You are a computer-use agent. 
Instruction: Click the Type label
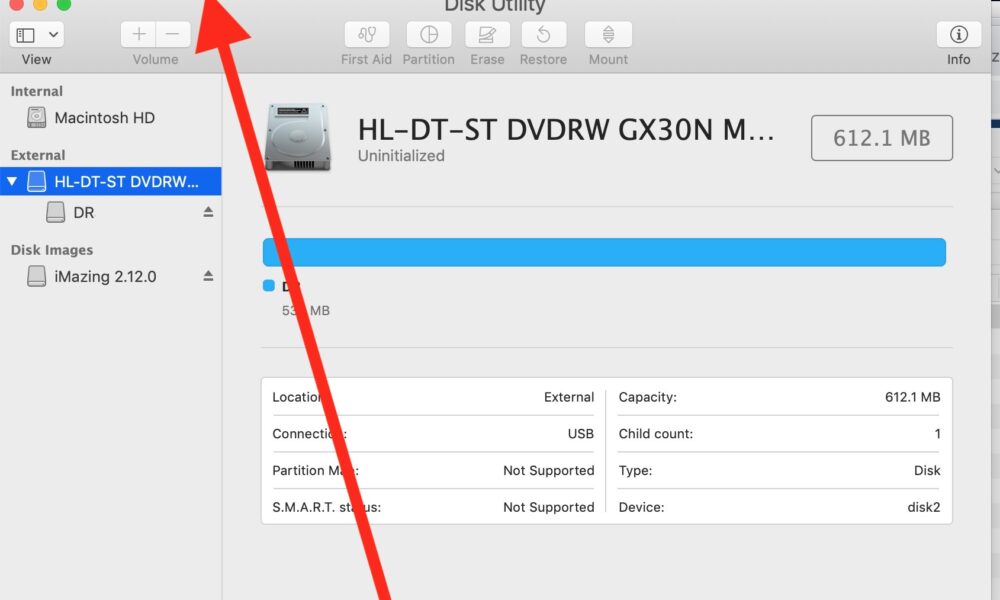coord(635,471)
